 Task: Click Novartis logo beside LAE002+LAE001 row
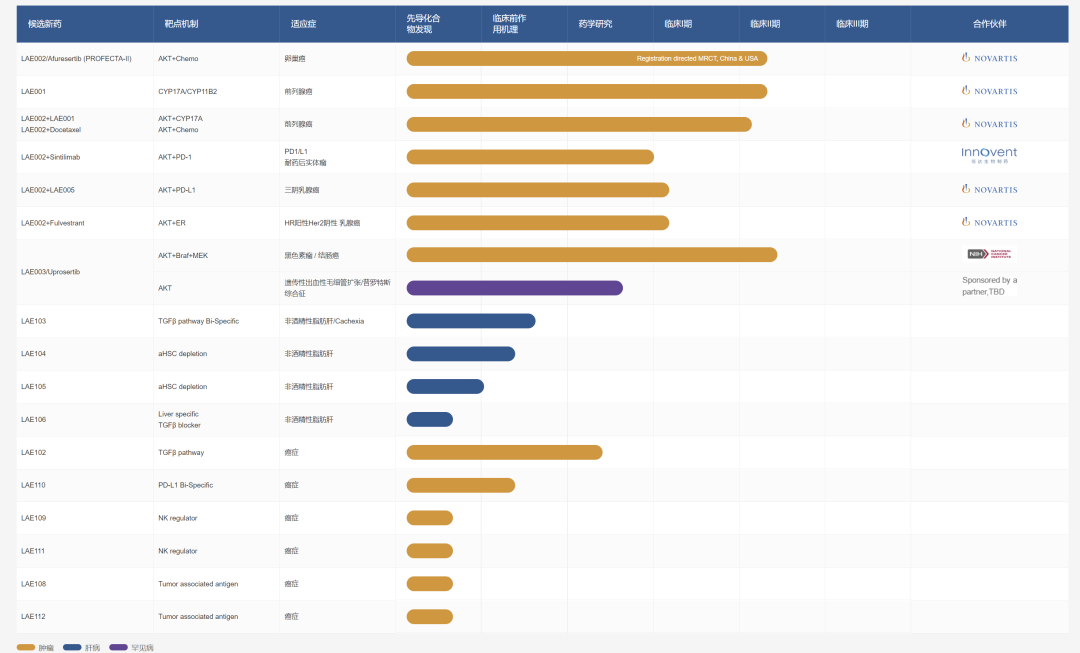coord(989,124)
